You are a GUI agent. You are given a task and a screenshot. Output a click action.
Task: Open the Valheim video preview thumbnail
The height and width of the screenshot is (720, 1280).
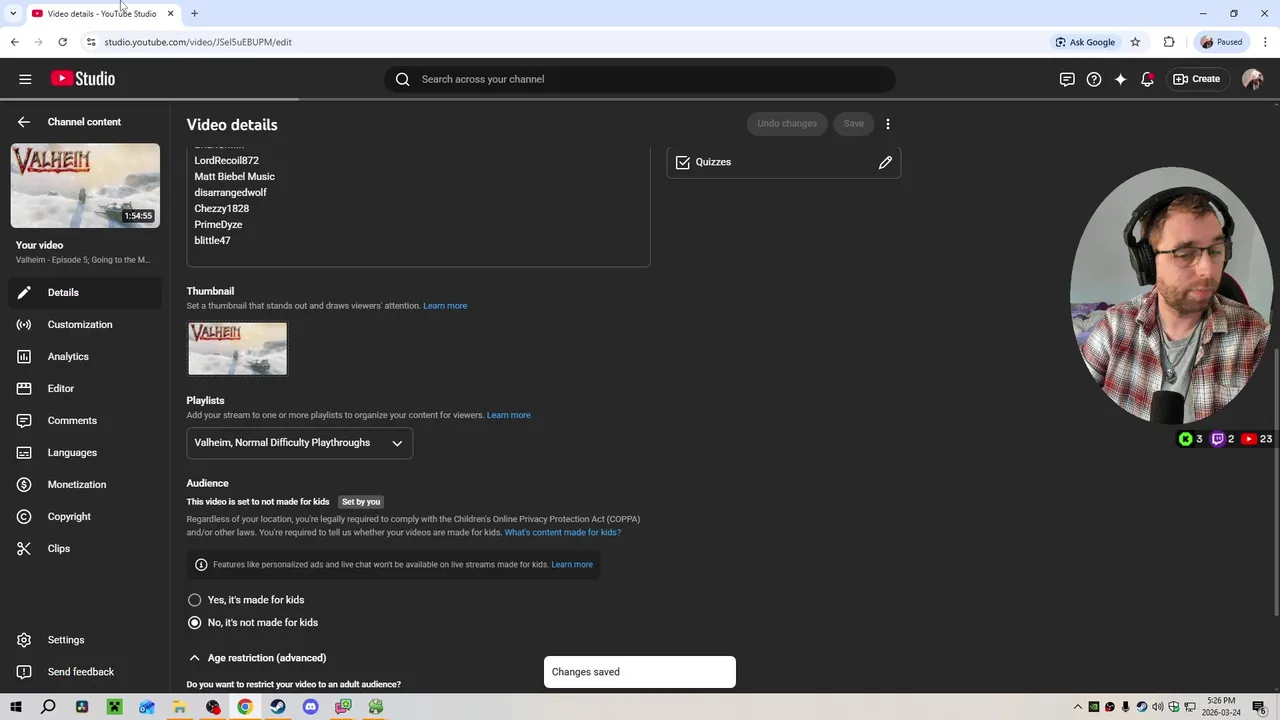coord(85,185)
